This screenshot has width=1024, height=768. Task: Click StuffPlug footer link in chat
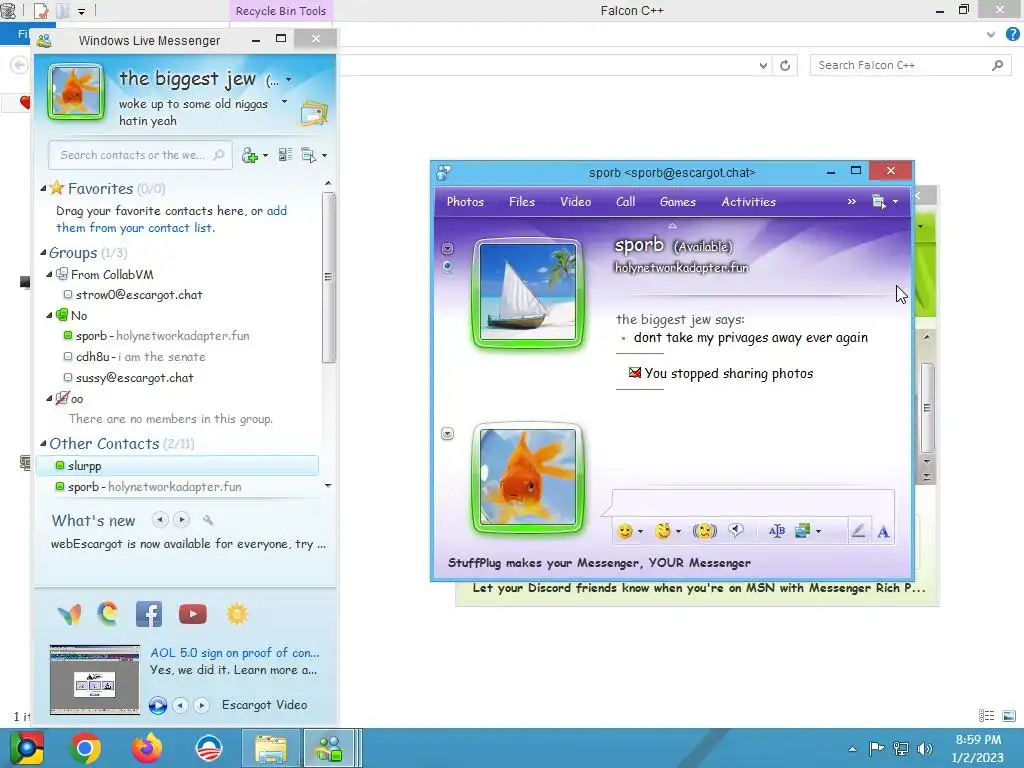[x=599, y=562]
